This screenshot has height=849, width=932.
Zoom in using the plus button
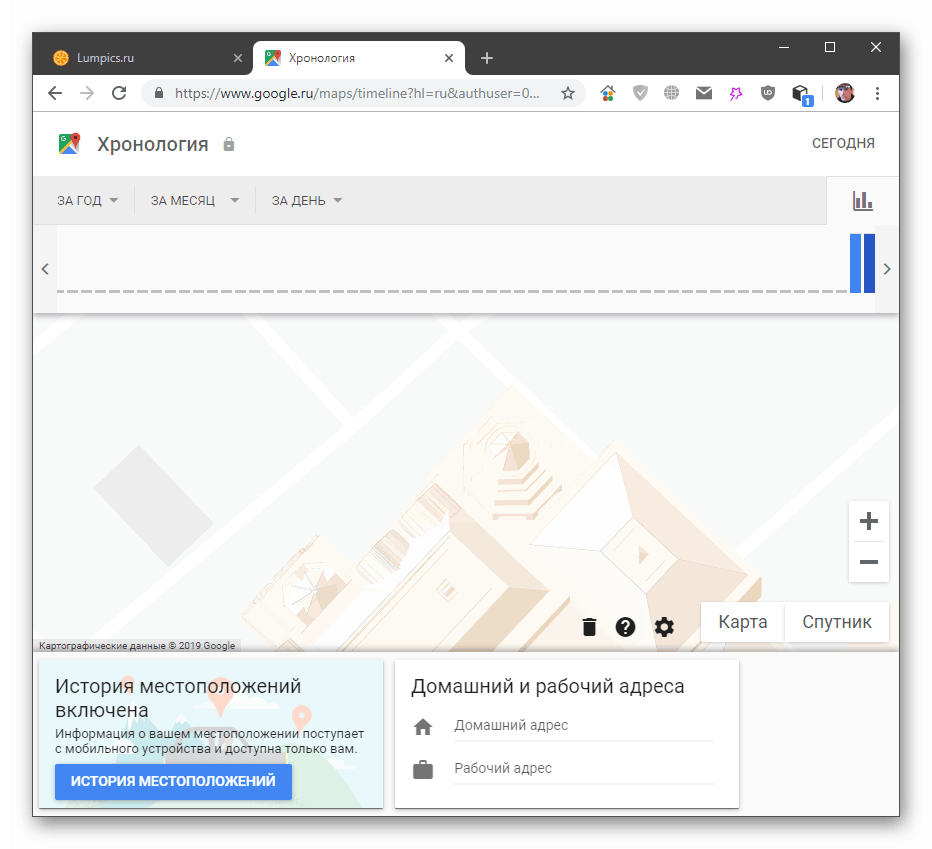[868, 520]
